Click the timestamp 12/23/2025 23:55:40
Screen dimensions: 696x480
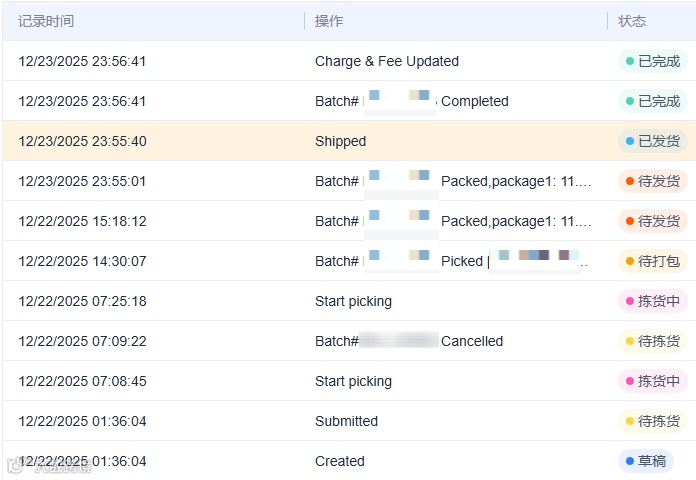point(82,141)
